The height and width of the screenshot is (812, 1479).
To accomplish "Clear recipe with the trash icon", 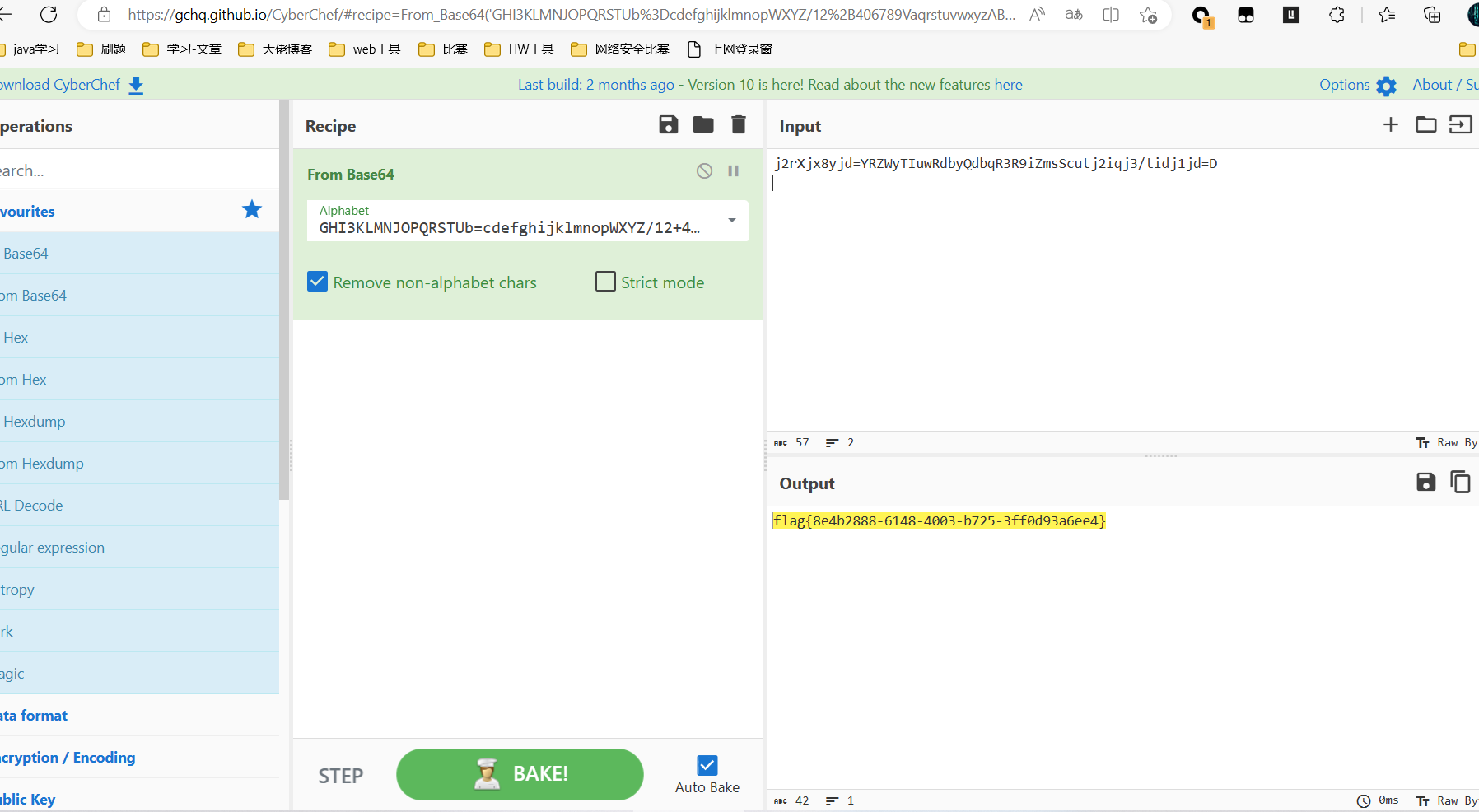I will tap(739, 125).
